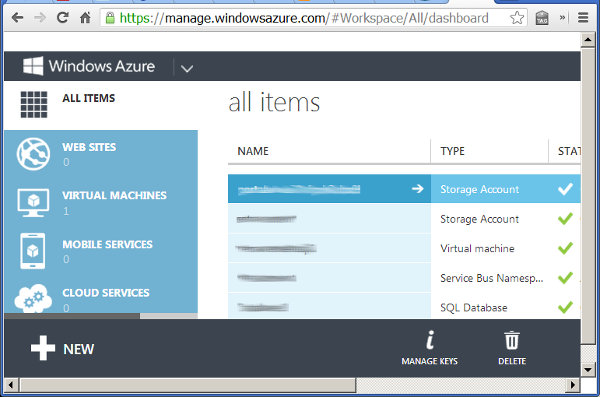Click the page vertical scrollbar thumb
The width and height of the screenshot is (600, 397).
pyautogui.click(x=588, y=195)
